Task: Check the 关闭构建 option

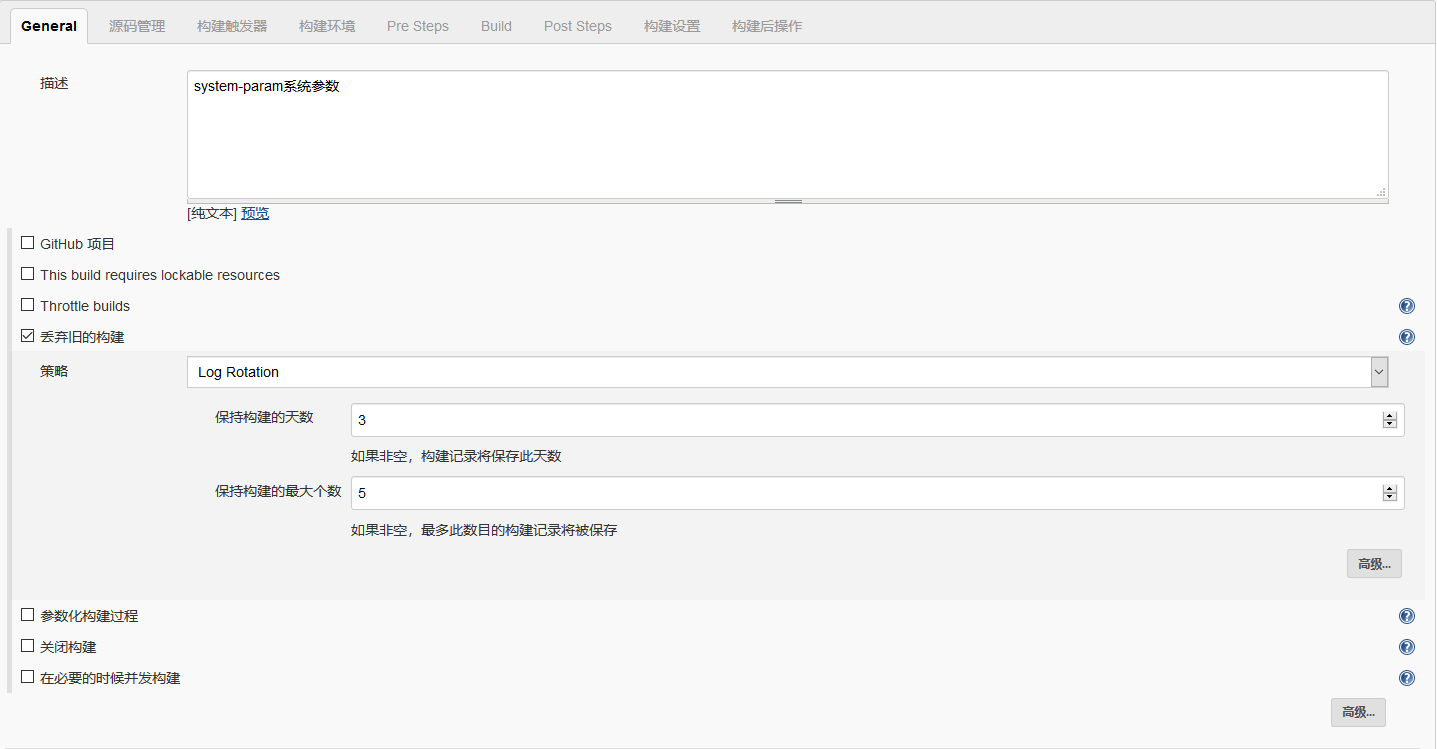Action: [28, 646]
